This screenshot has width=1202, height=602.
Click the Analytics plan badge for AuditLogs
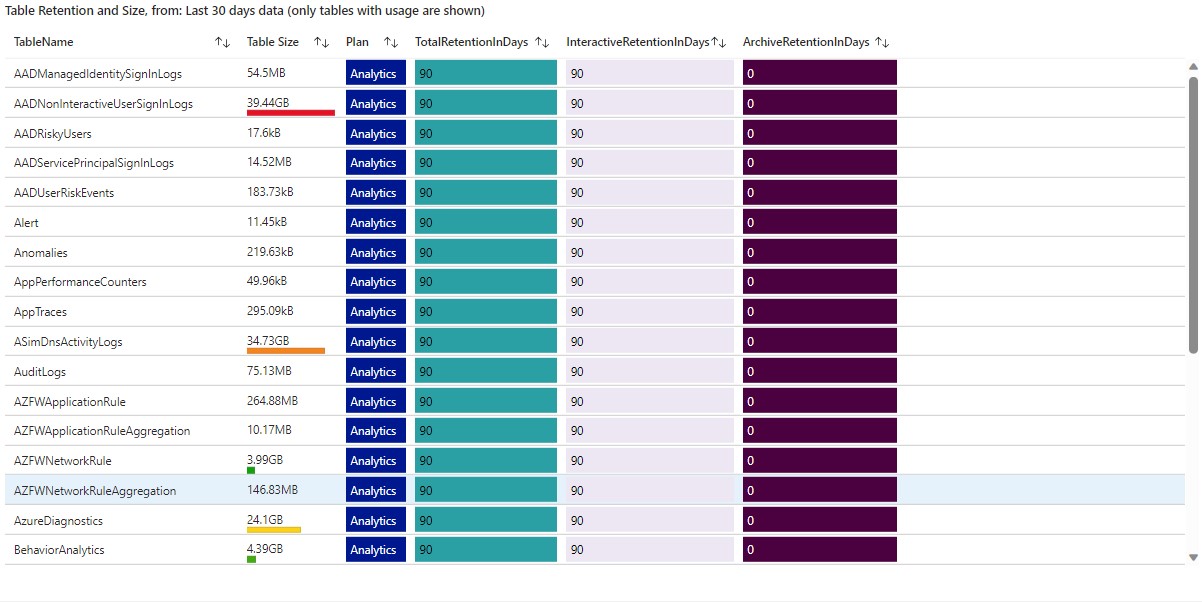click(376, 372)
